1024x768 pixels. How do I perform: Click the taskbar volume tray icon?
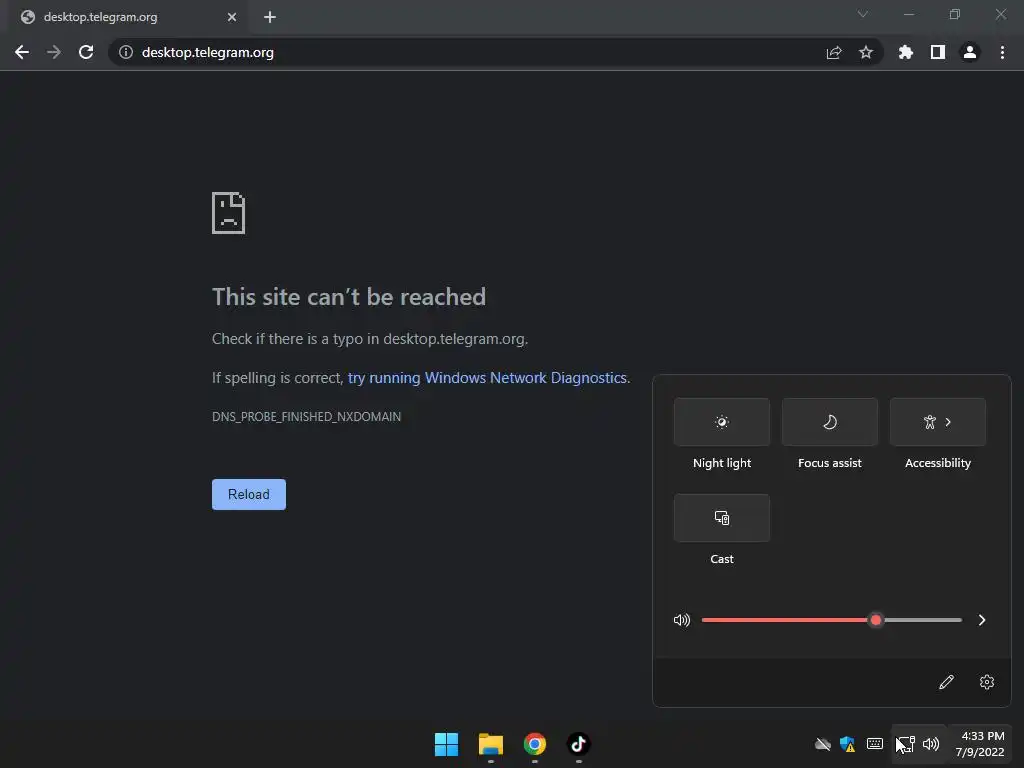[x=931, y=744]
